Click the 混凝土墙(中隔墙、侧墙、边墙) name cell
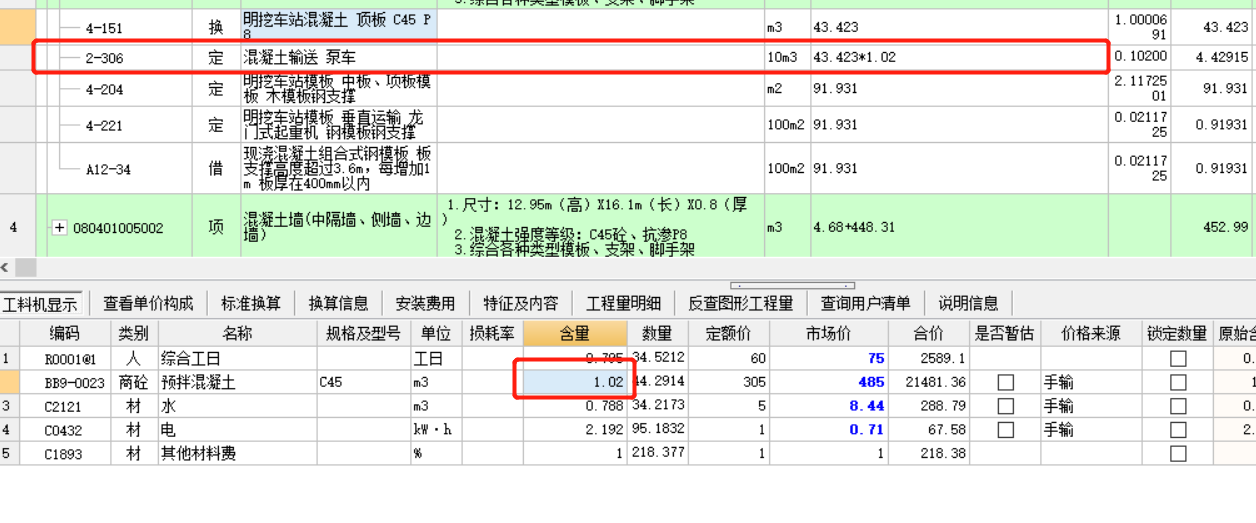Viewport: 1256px width, 523px height. (338, 228)
